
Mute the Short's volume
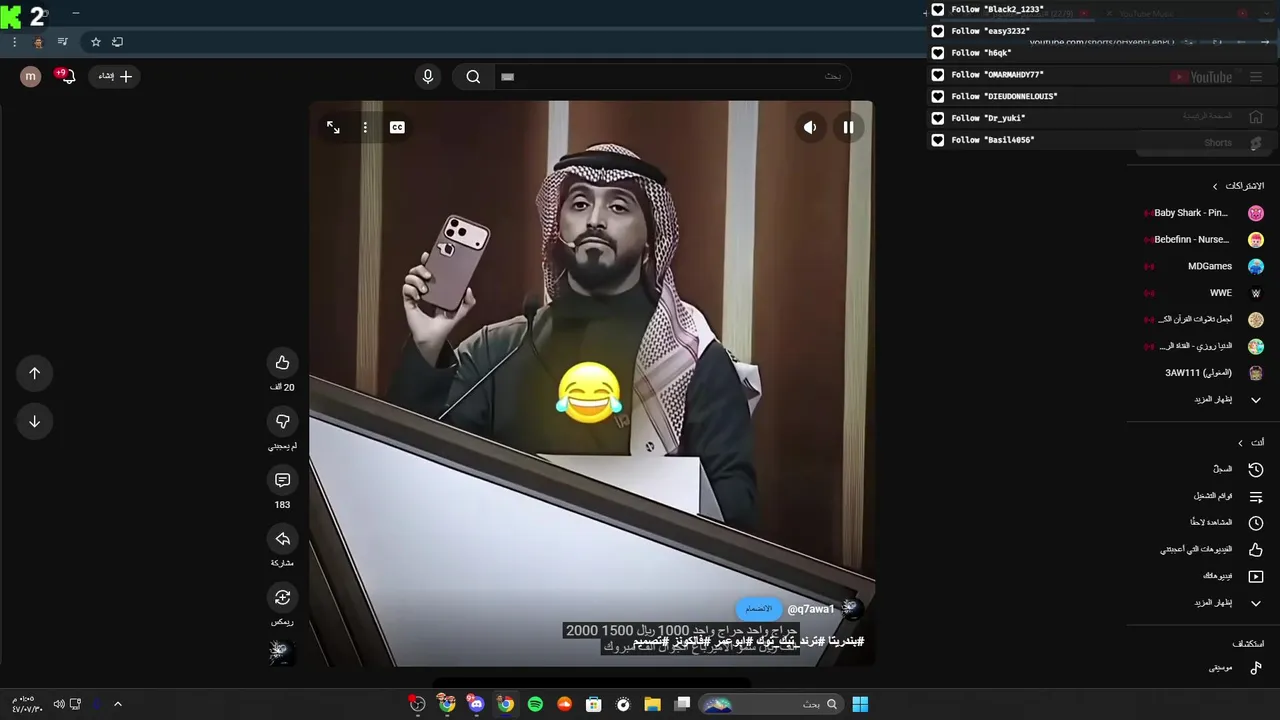click(x=810, y=127)
